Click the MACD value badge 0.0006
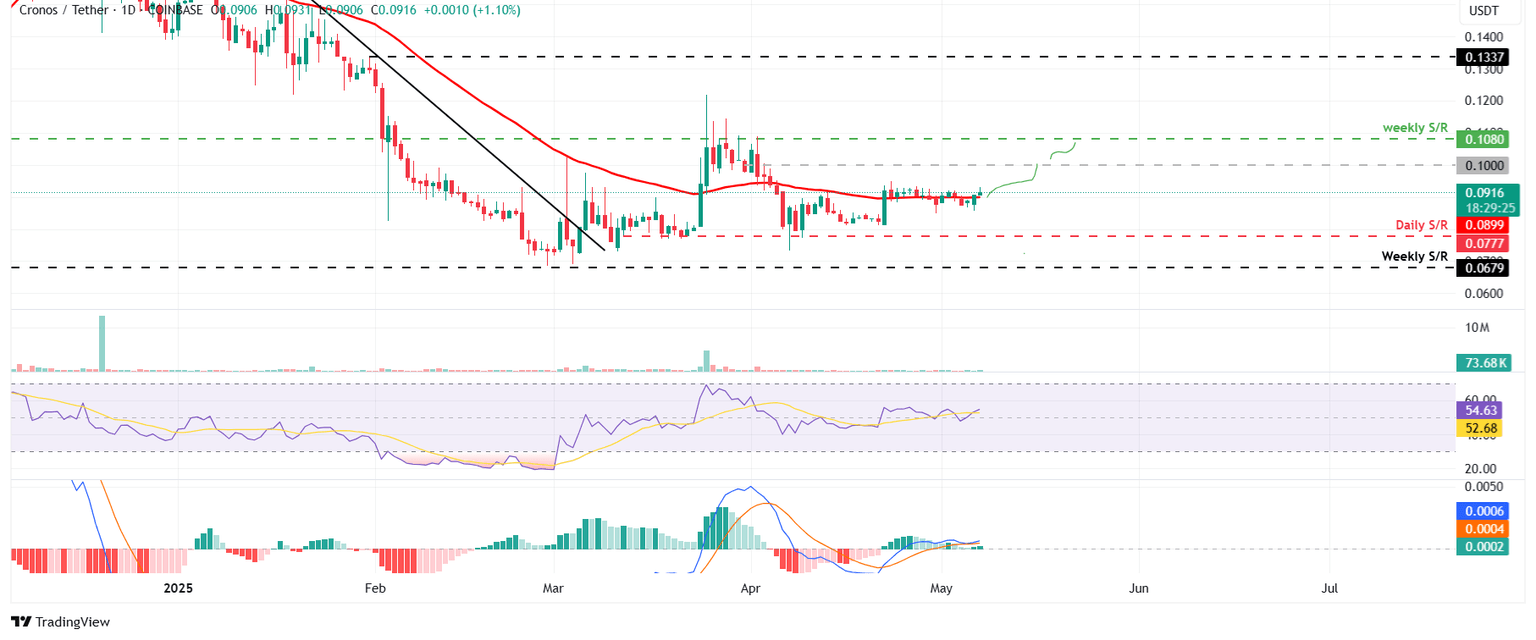This screenshot has width=1536, height=640. point(1485,511)
